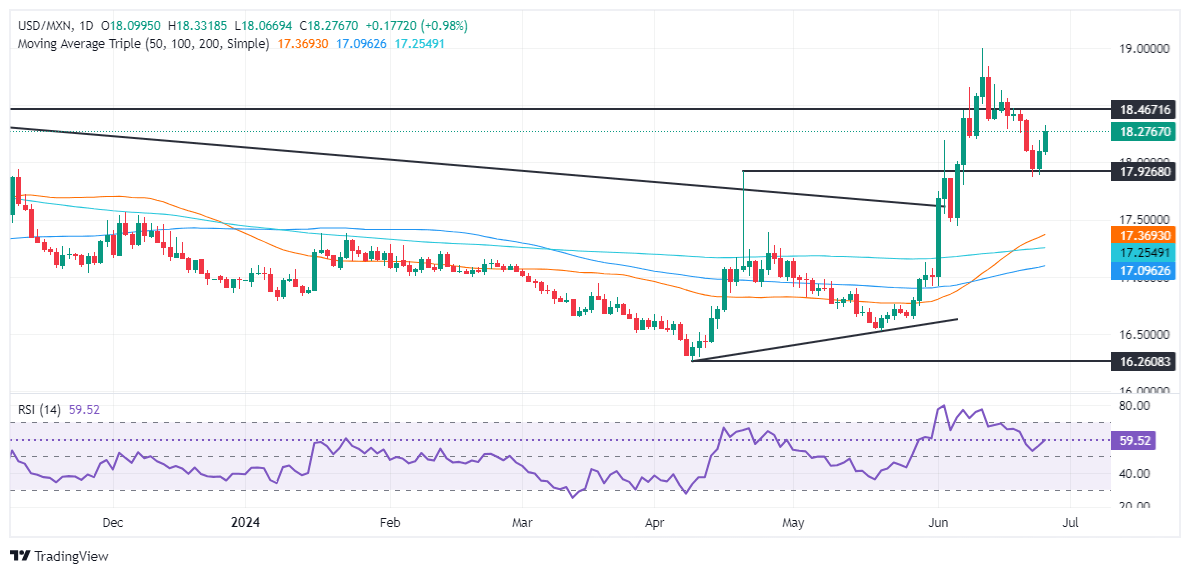
Task: Click the cyan 17.25491 moving average tag
Action: [1144, 251]
